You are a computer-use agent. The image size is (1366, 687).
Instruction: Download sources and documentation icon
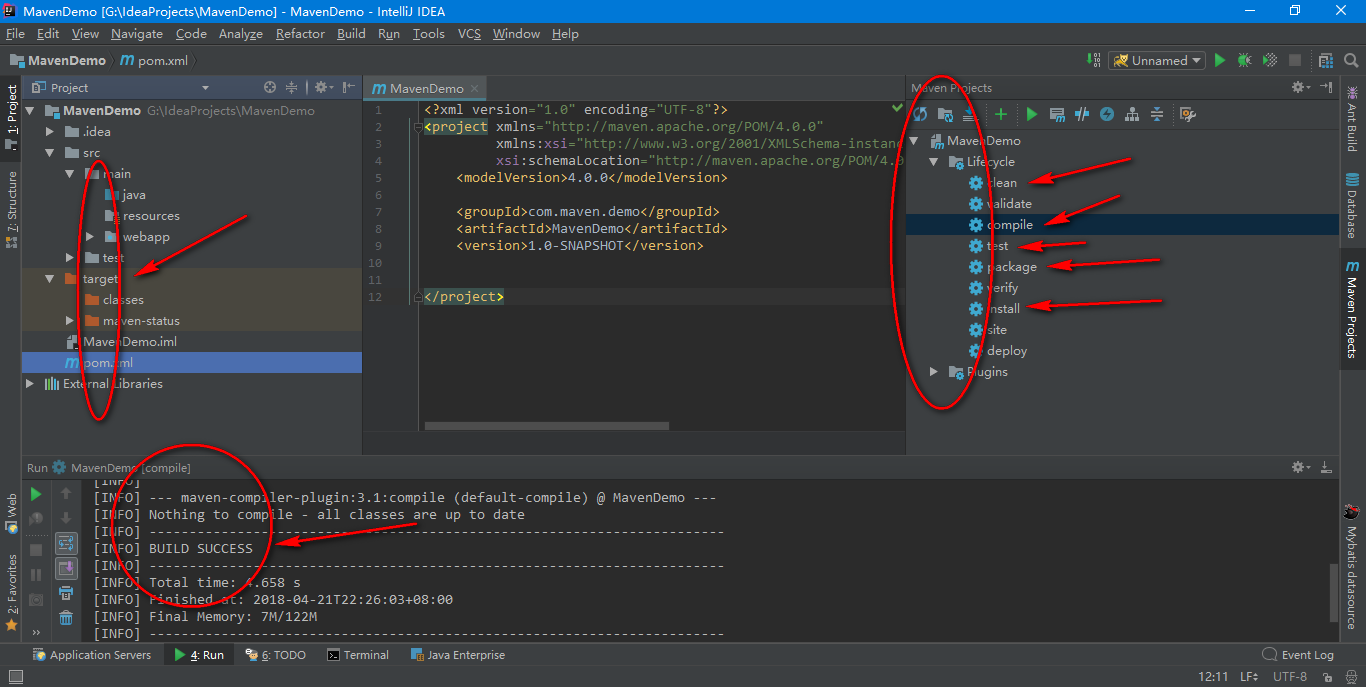[x=968, y=114]
